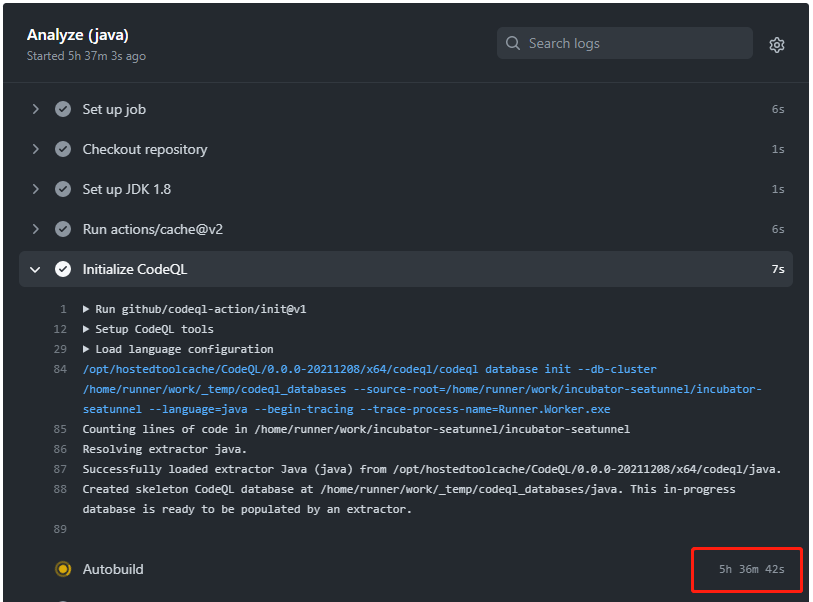Click the blue codeql database init command
This screenshot has width=813, height=602.
click(x=422, y=389)
